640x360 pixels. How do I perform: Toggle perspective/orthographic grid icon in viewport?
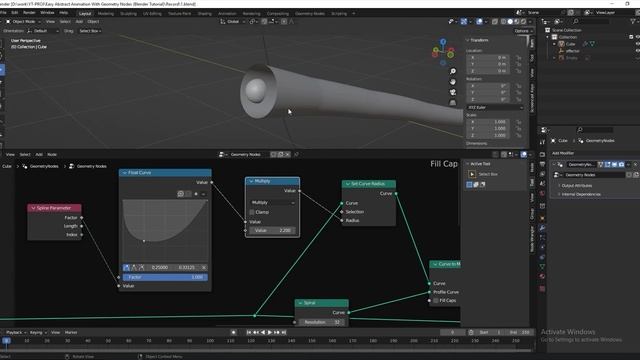[x=453, y=103]
